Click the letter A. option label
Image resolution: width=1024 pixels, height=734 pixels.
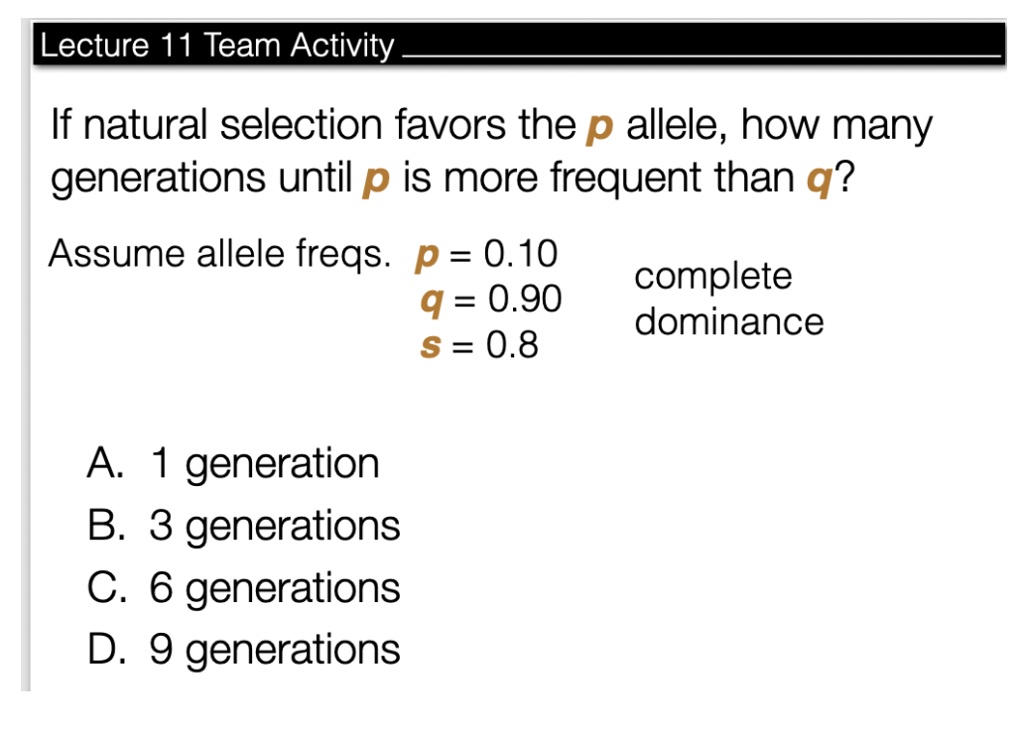[104, 463]
